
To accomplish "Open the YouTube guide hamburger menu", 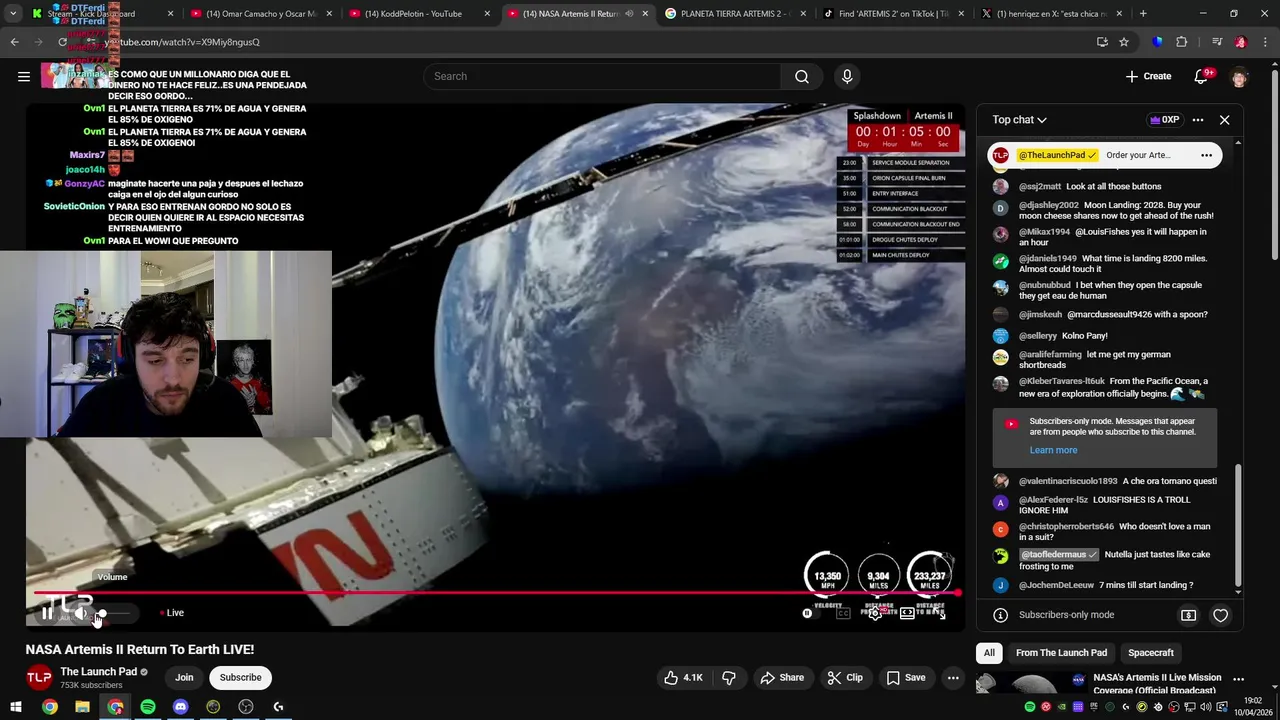I will (24, 76).
